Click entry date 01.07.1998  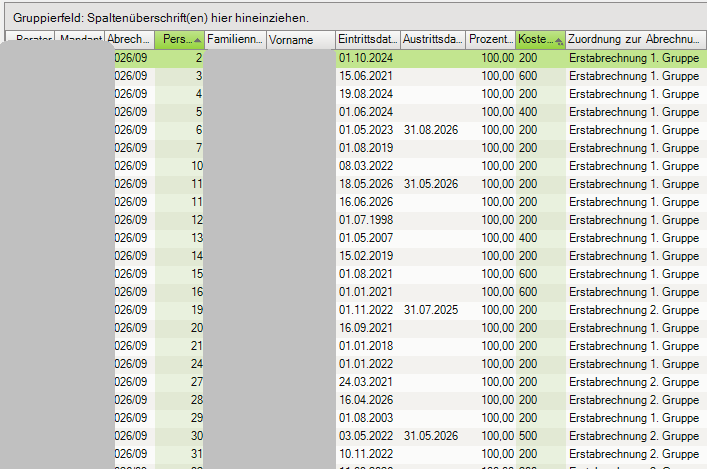click(x=366, y=220)
